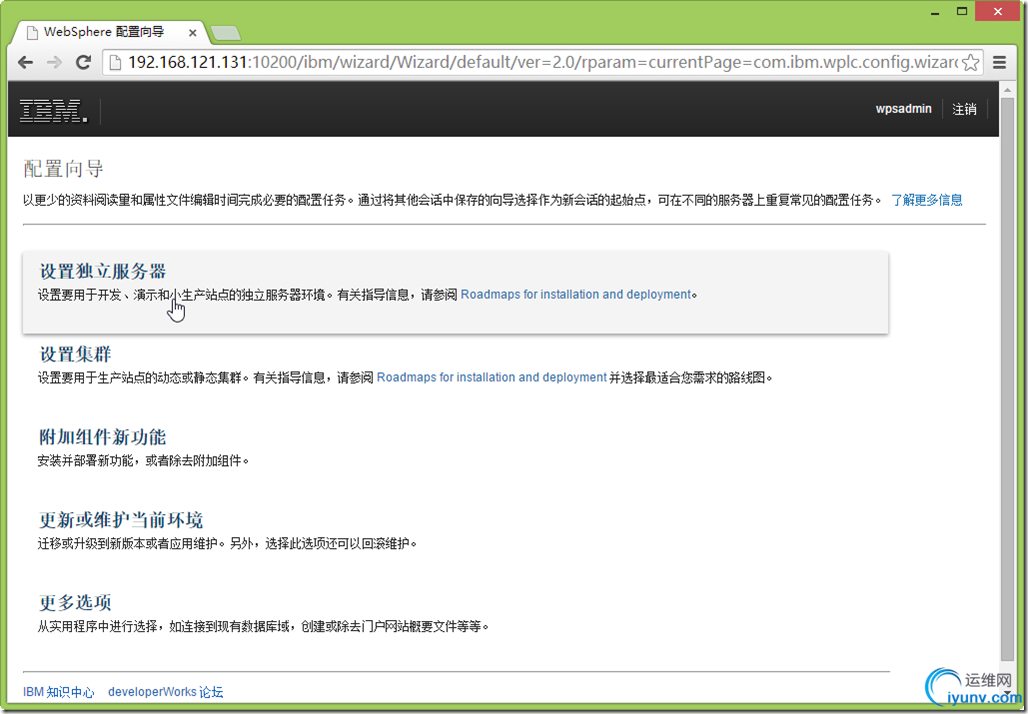1028x714 pixels.
Task: Reload the page with the refresh icon
Action: (x=83, y=62)
